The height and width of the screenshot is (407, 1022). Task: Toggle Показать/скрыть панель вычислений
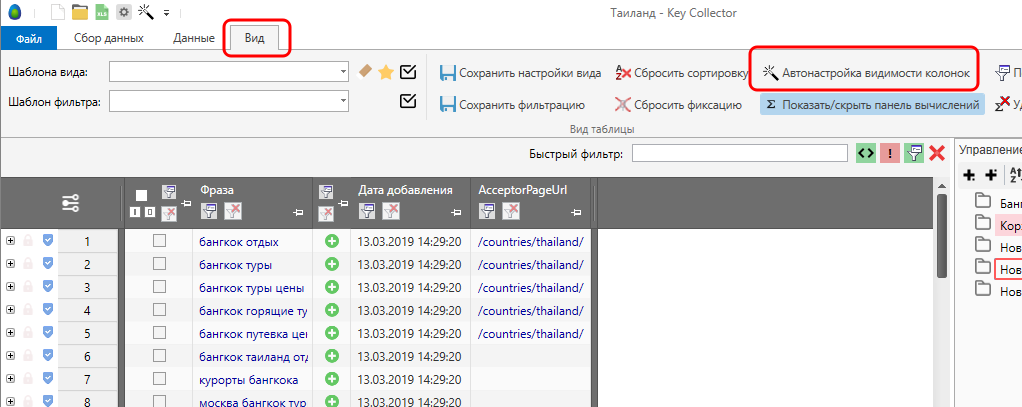coord(872,104)
